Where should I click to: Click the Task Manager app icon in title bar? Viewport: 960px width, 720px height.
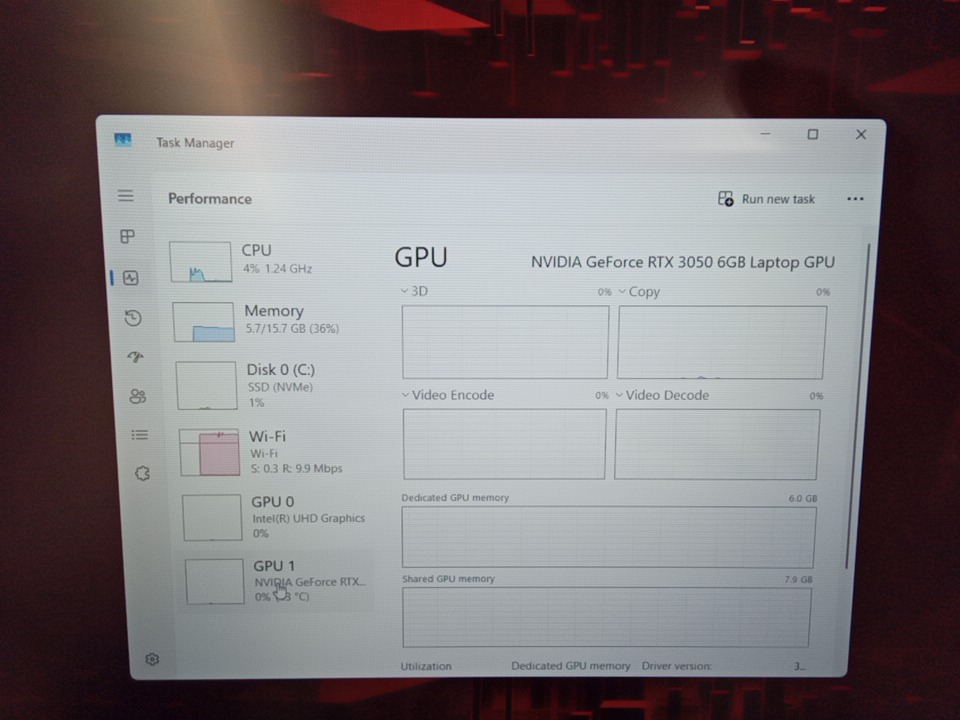123,140
